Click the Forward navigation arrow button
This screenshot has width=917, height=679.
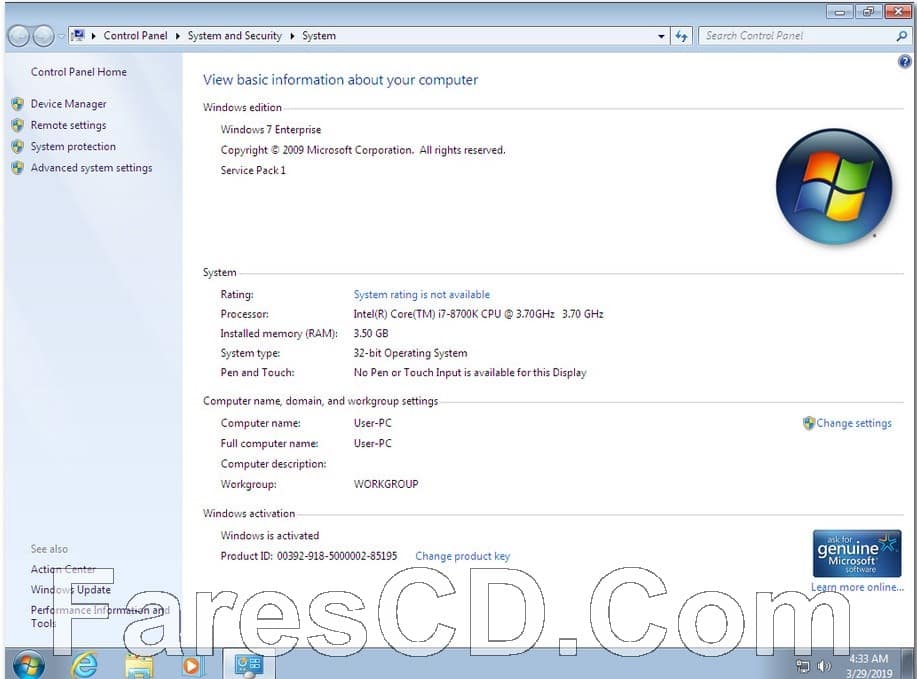point(43,36)
